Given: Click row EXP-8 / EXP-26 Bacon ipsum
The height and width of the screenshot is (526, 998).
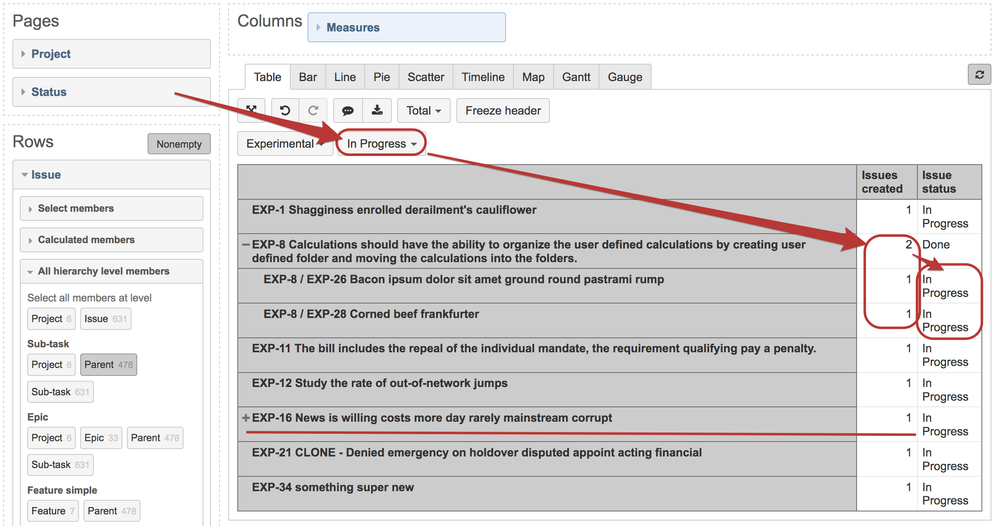Looking at the screenshot, I should (547, 286).
